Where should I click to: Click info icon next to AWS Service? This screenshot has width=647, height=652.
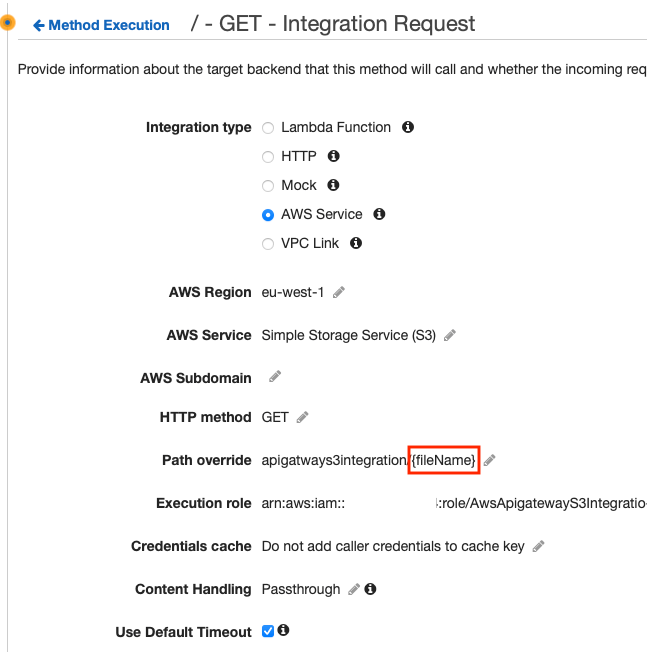380,215
